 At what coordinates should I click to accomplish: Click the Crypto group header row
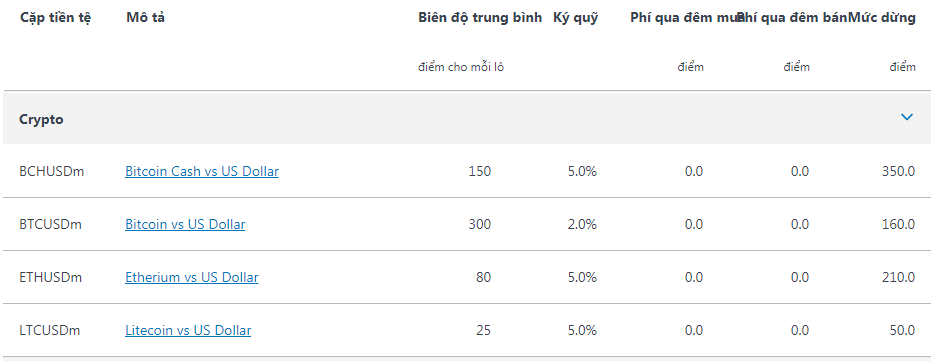point(467,118)
